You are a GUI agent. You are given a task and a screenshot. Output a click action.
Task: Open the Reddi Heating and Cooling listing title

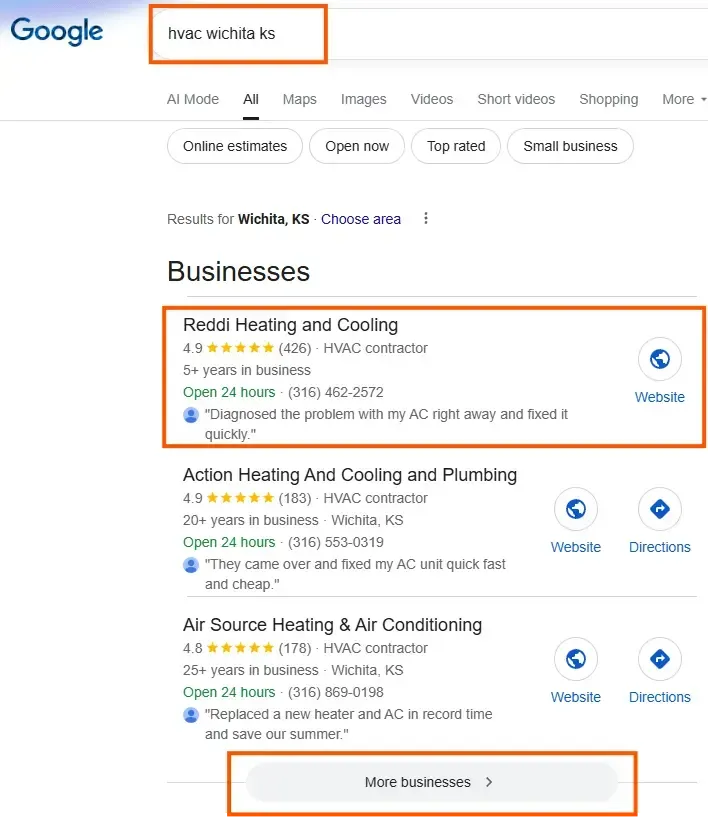290,325
